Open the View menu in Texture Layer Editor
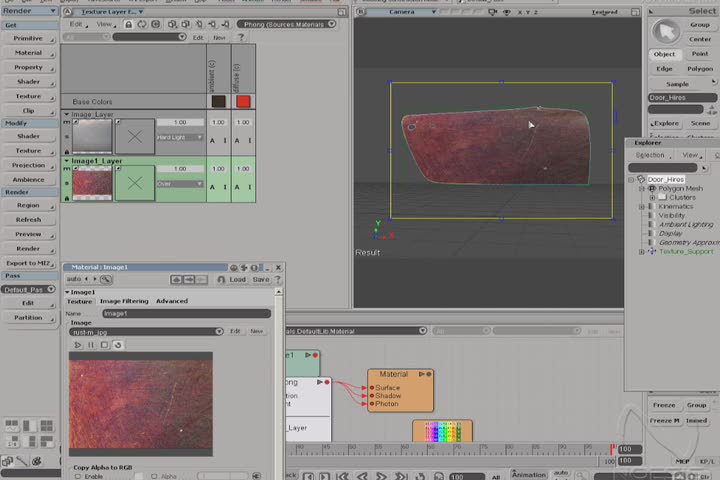The image size is (720, 480). 105,24
